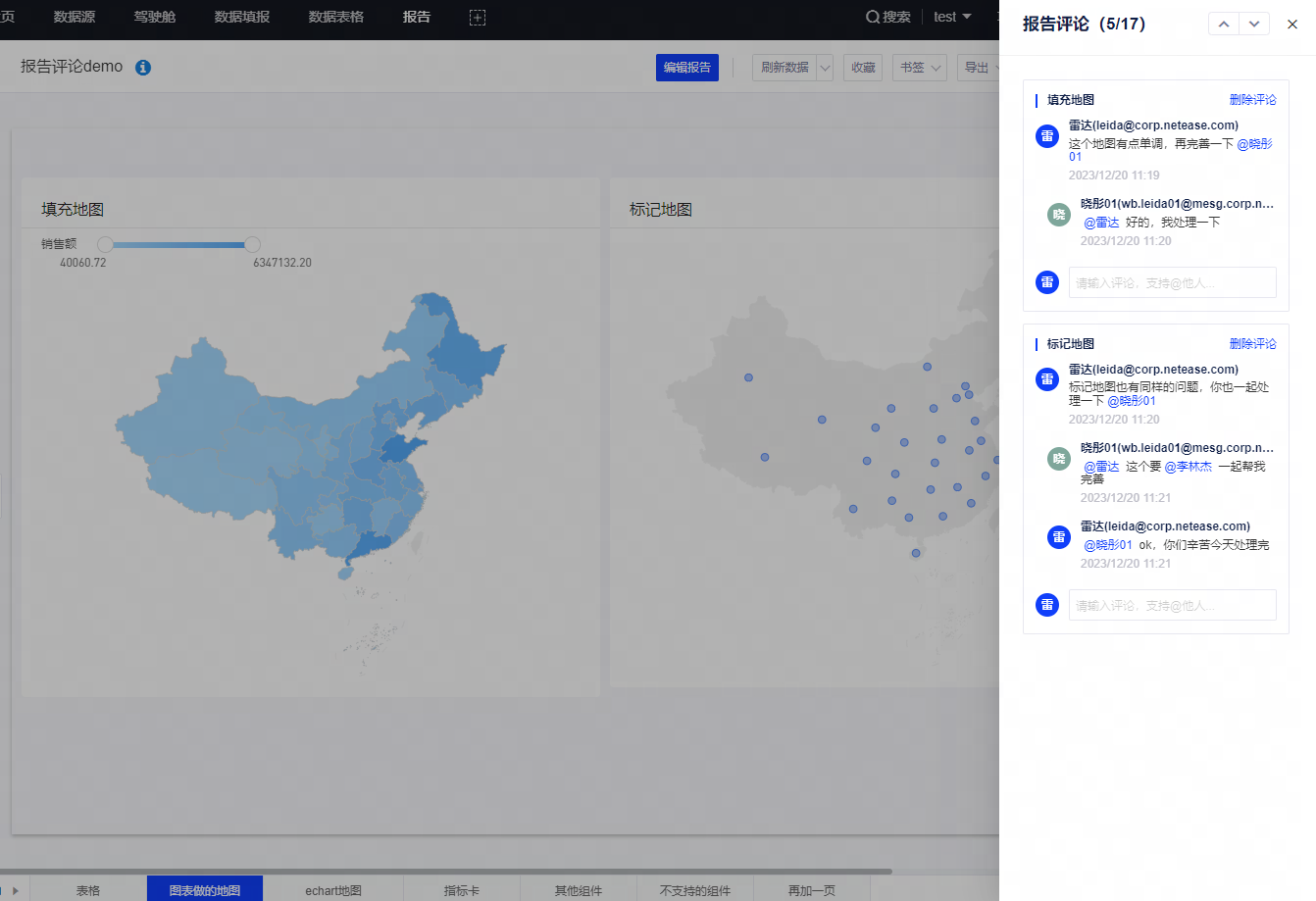Click the add tab plus icon
The height and width of the screenshot is (901, 1316).
click(478, 18)
